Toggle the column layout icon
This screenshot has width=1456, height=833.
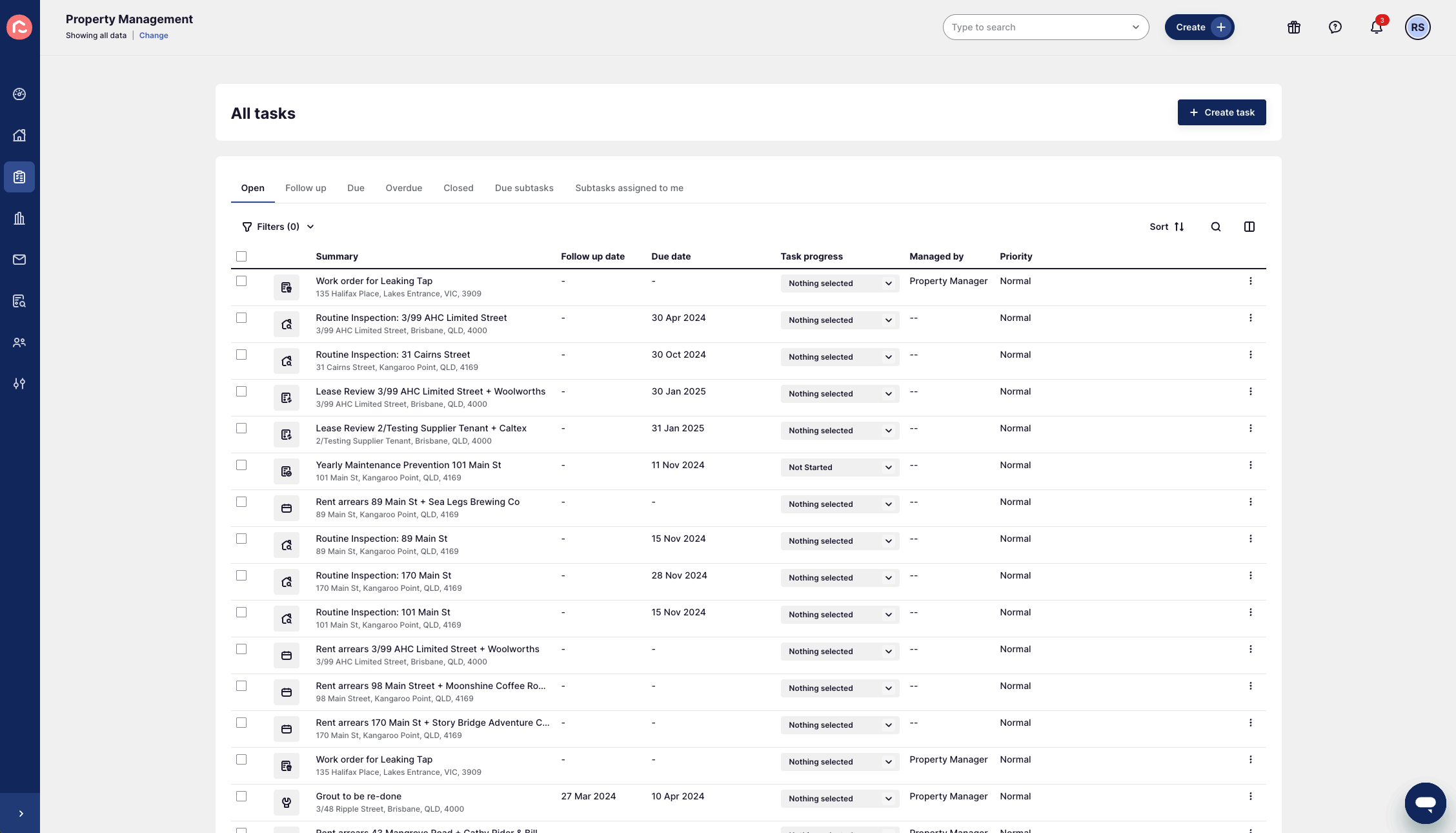1249,227
